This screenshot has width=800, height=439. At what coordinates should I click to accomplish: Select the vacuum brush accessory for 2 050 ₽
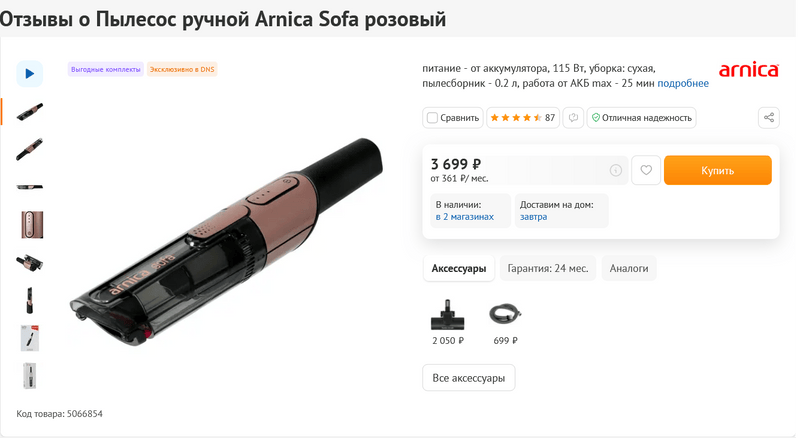pos(447,317)
